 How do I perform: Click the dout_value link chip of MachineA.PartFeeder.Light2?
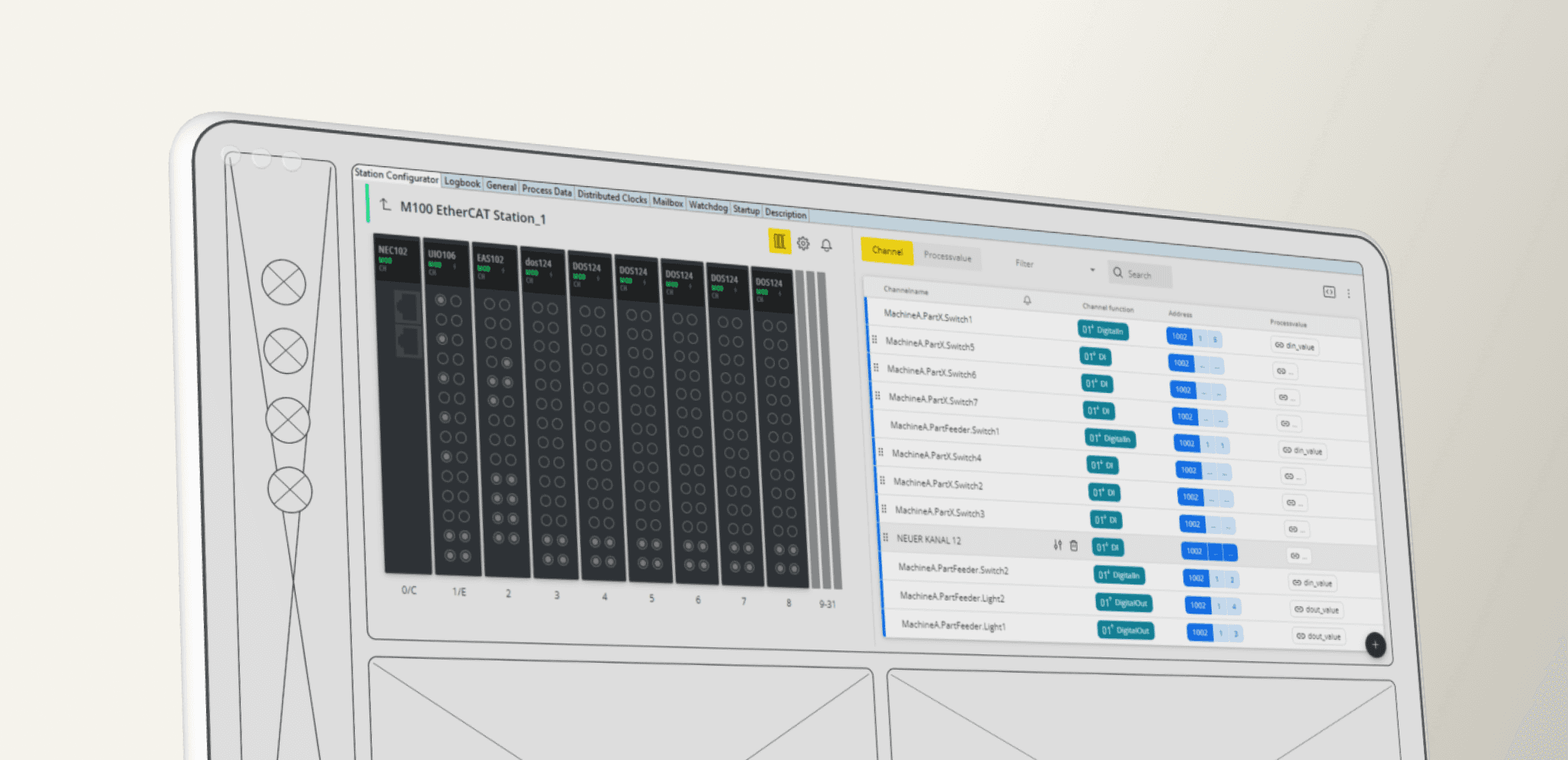pos(1316,609)
